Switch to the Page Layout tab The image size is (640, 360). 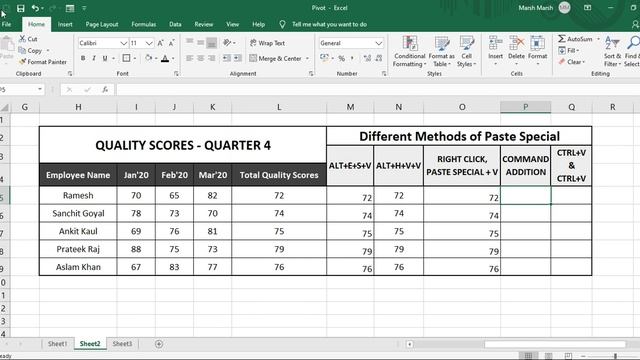click(x=102, y=24)
